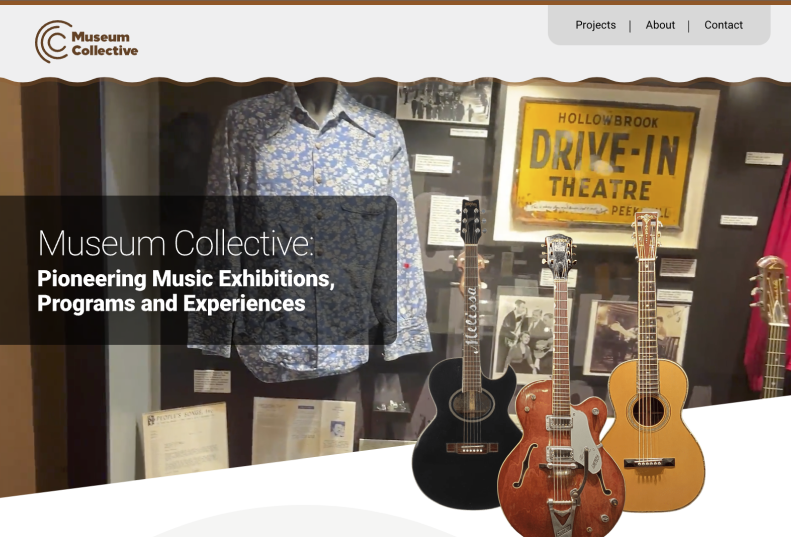Select the black Melissa acoustic guitar
This screenshot has height=537, width=791.
tap(467, 363)
